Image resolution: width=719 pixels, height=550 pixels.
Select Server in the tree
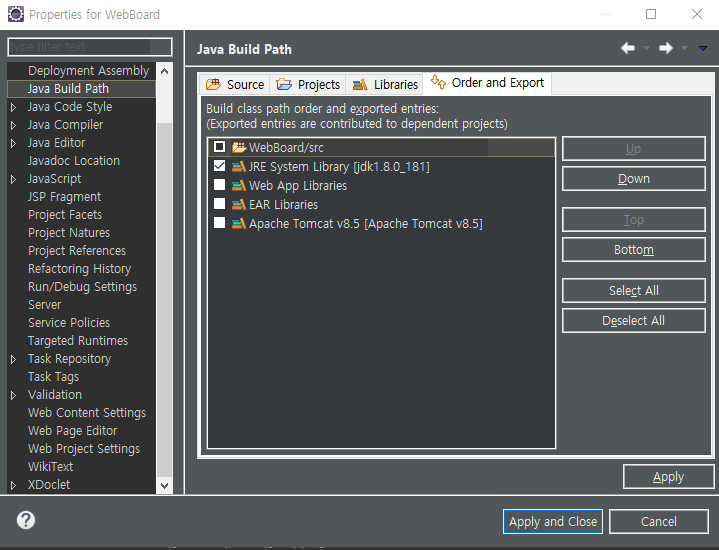click(44, 305)
